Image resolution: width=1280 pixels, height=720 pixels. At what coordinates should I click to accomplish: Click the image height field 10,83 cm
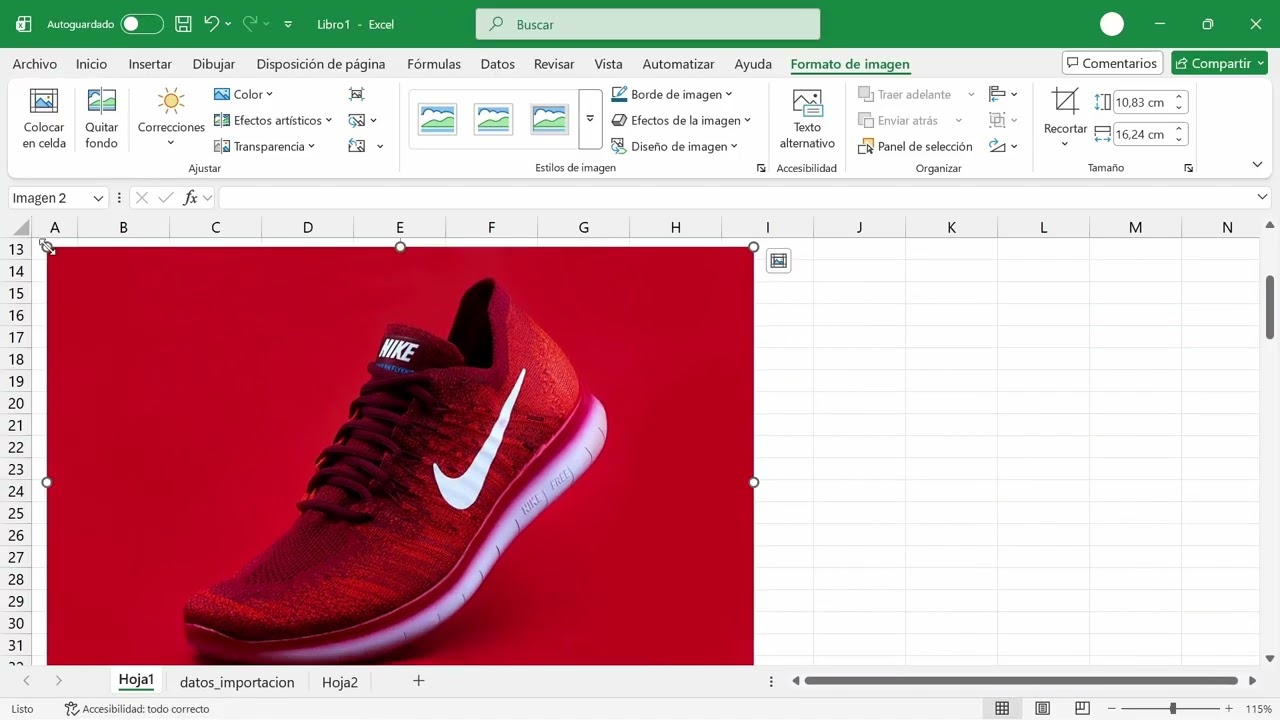click(x=1141, y=102)
